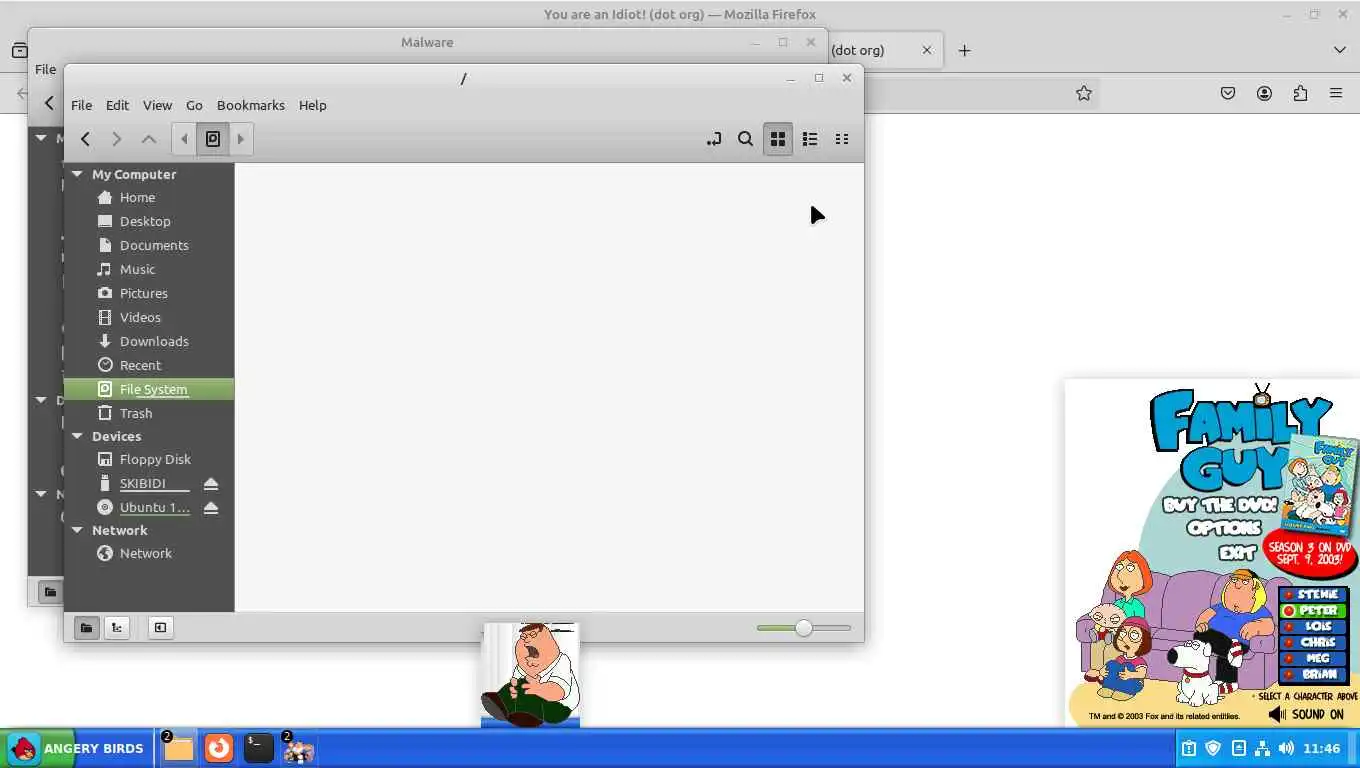Click Exit in Family Guy ad
The width and height of the screenshot is (1360, 768).
click(1237, 551)
